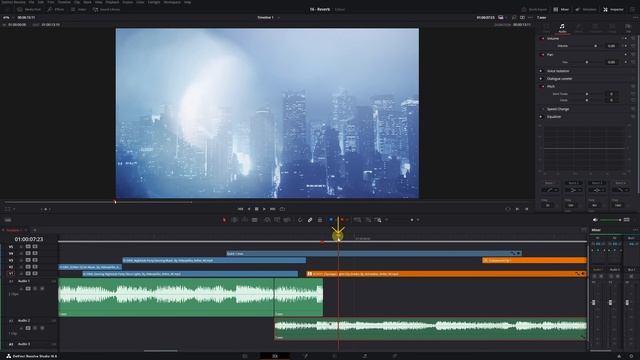
Task: Switch to the Edit page icon
Action: 275,356
